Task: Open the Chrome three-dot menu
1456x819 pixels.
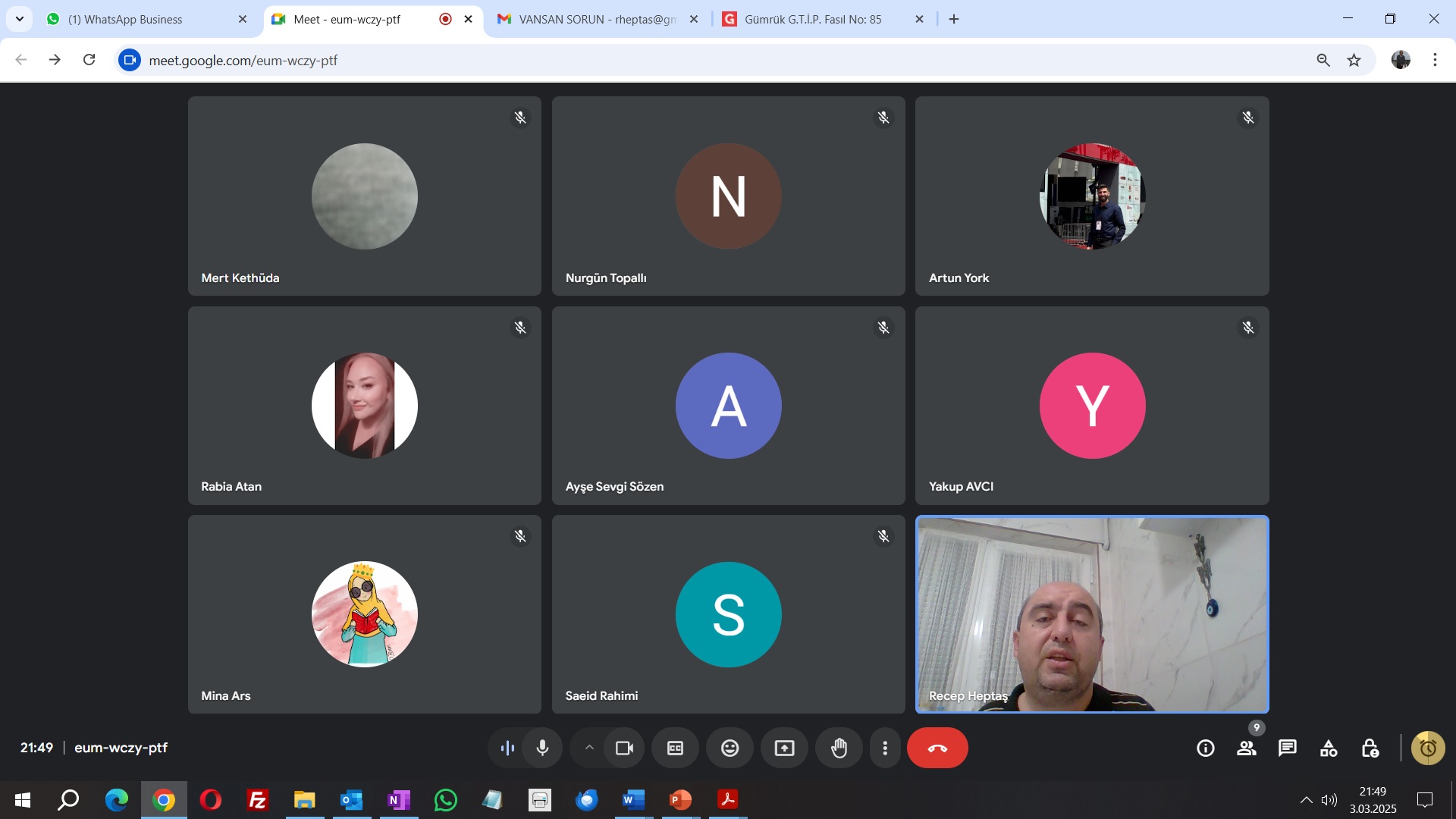Action: coord(1435,60)
